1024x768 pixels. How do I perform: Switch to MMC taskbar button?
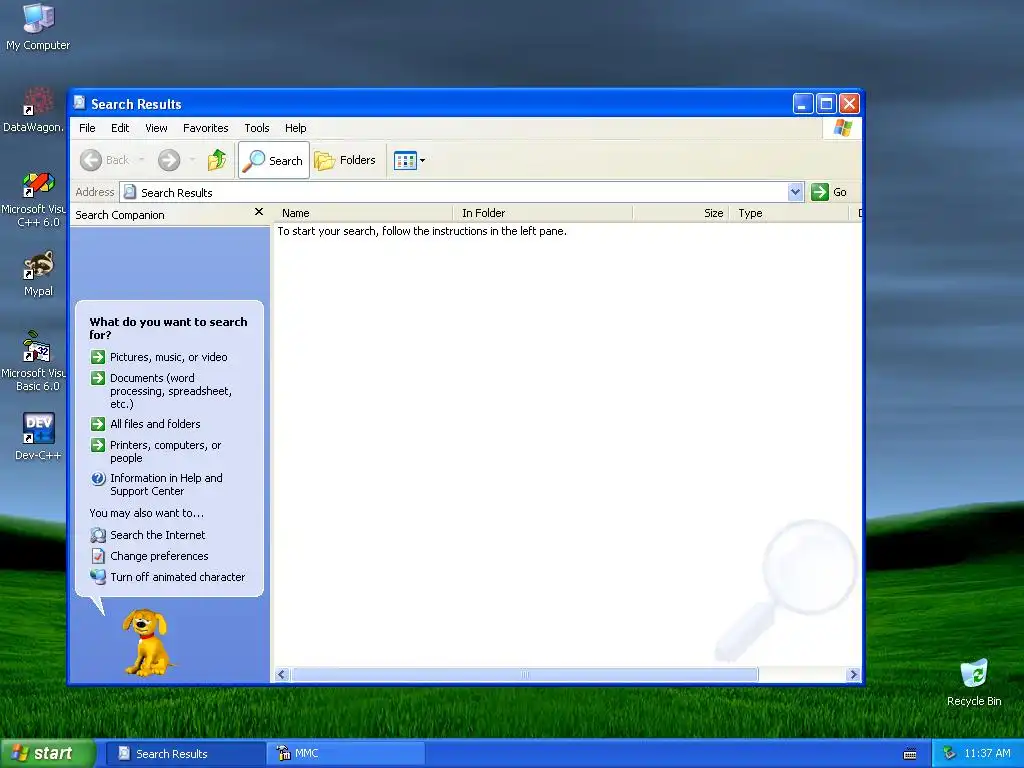coord(345,754)
